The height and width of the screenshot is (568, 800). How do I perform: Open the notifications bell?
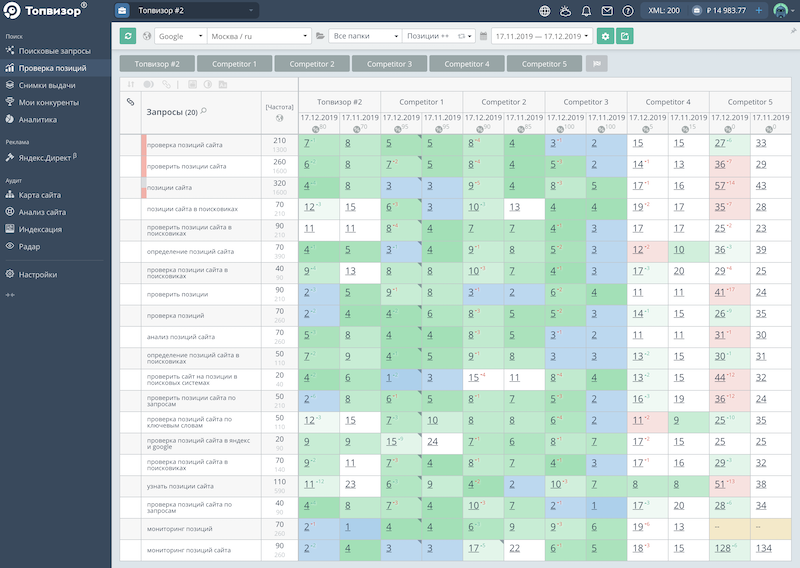586,10
